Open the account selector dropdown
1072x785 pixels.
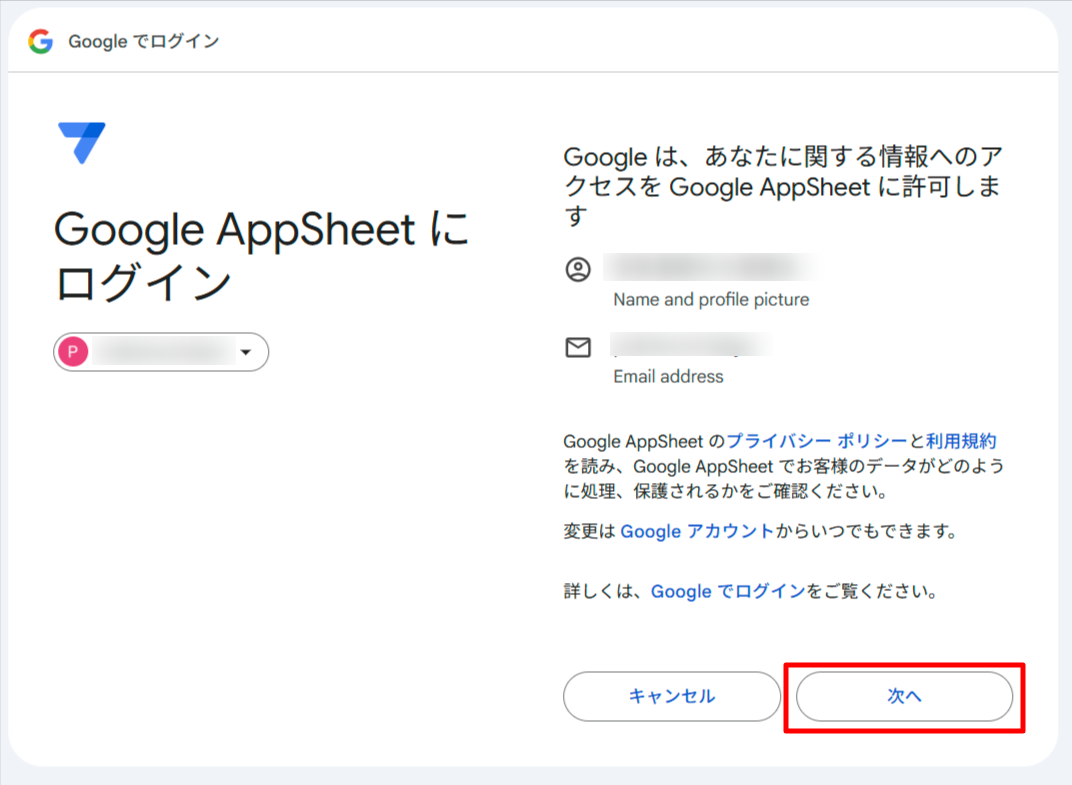click(161, 352)
